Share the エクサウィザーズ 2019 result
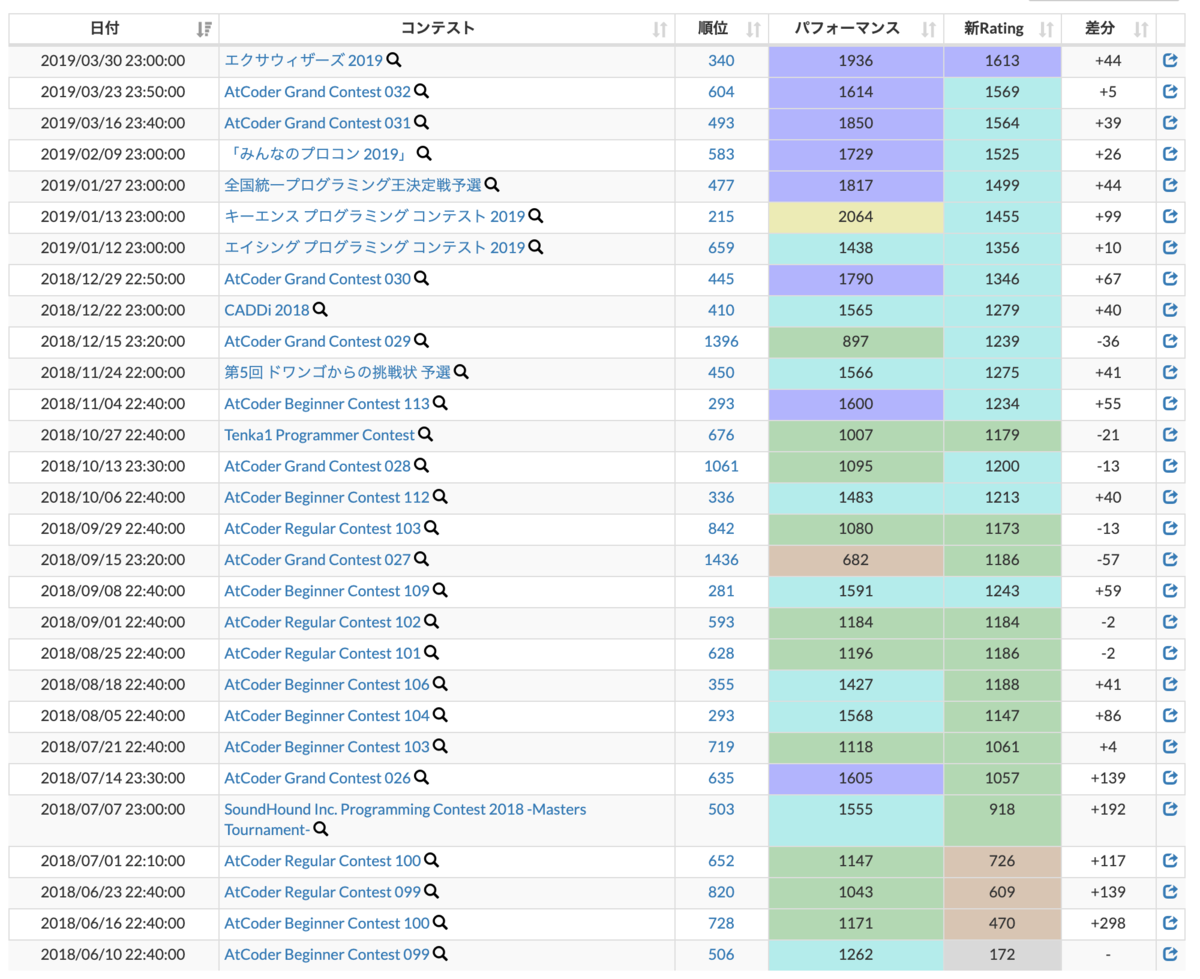 click(x=1171, y=61)
